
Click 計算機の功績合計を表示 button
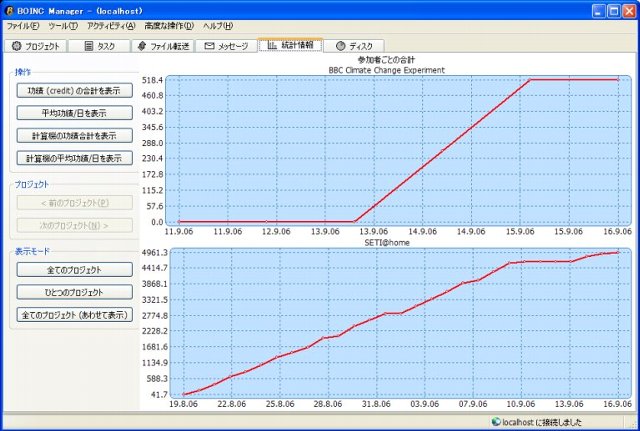[75, 136]
